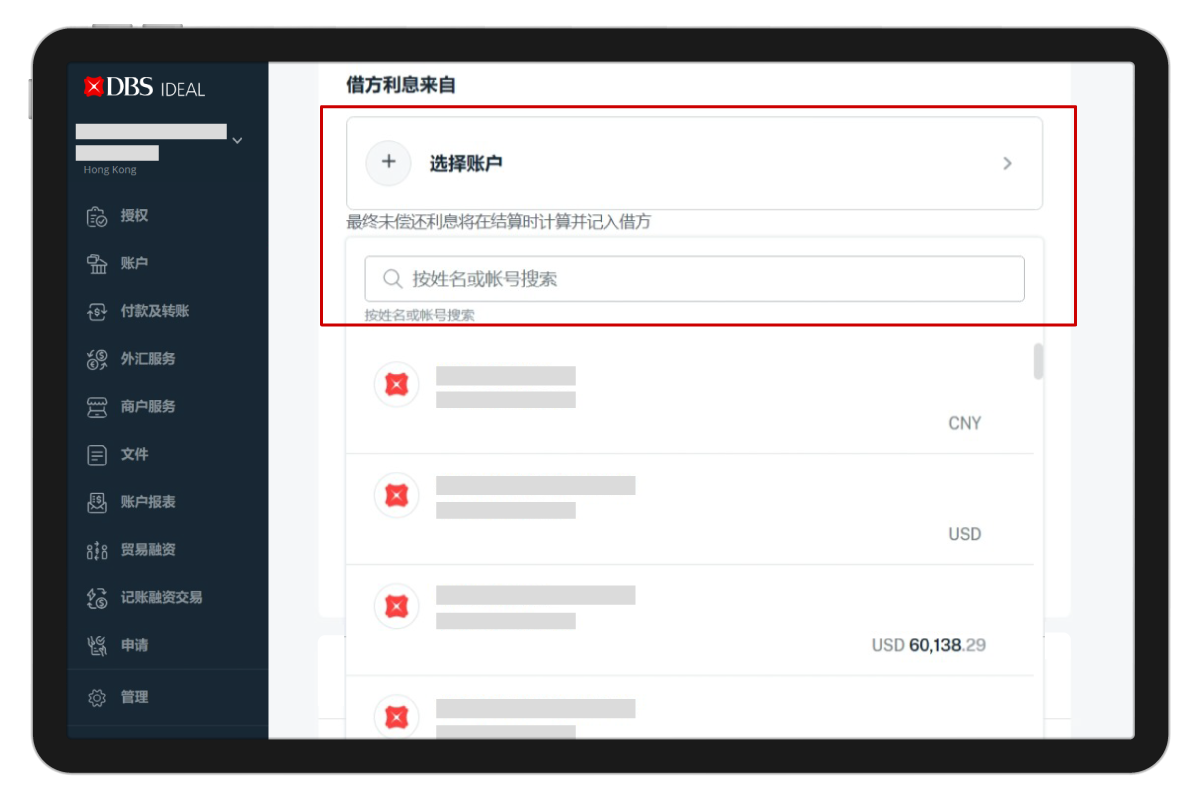Open the 文件 menu item

click(134, 455)
